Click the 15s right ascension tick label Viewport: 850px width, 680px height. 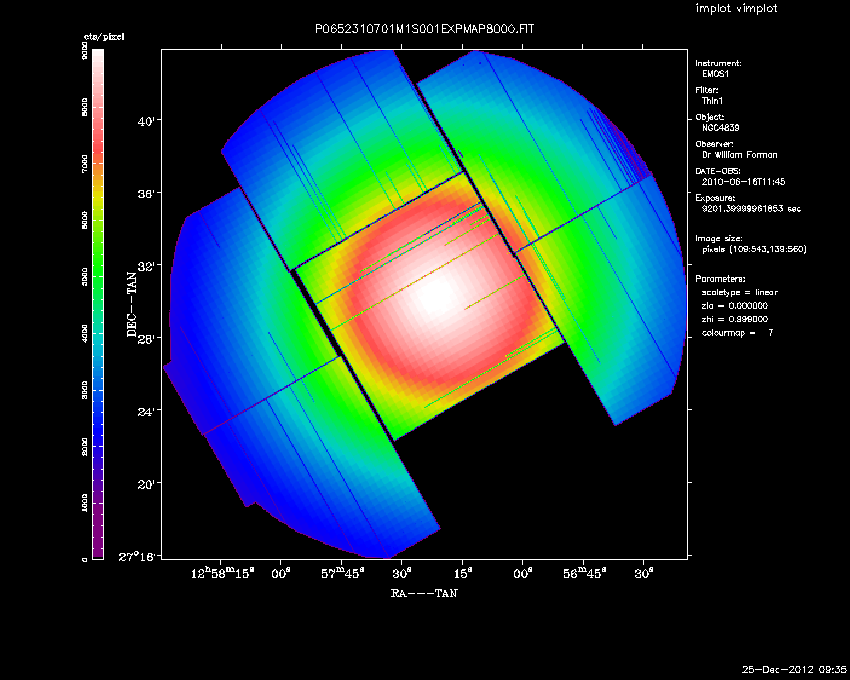point(463,573)
